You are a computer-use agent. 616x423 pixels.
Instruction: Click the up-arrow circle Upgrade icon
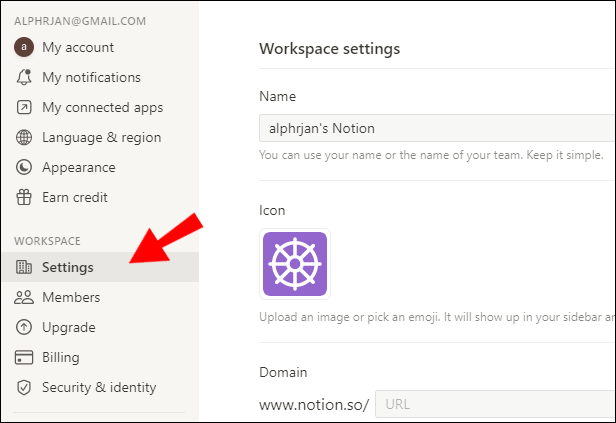(x=24, y=327)
